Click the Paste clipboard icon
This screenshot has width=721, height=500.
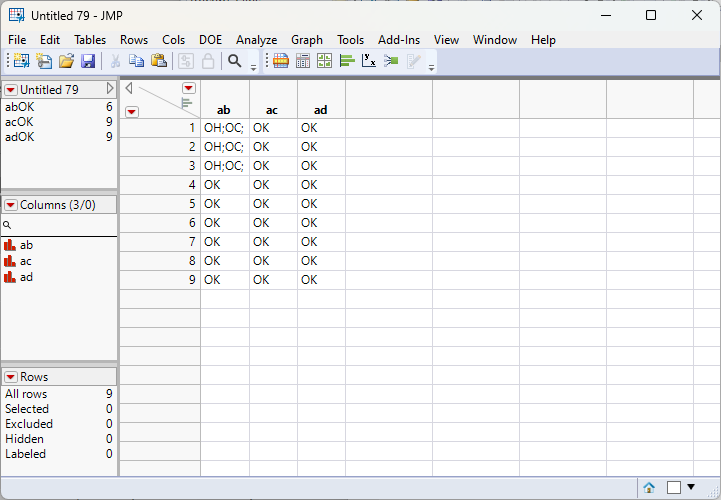[x=159, y=61]
